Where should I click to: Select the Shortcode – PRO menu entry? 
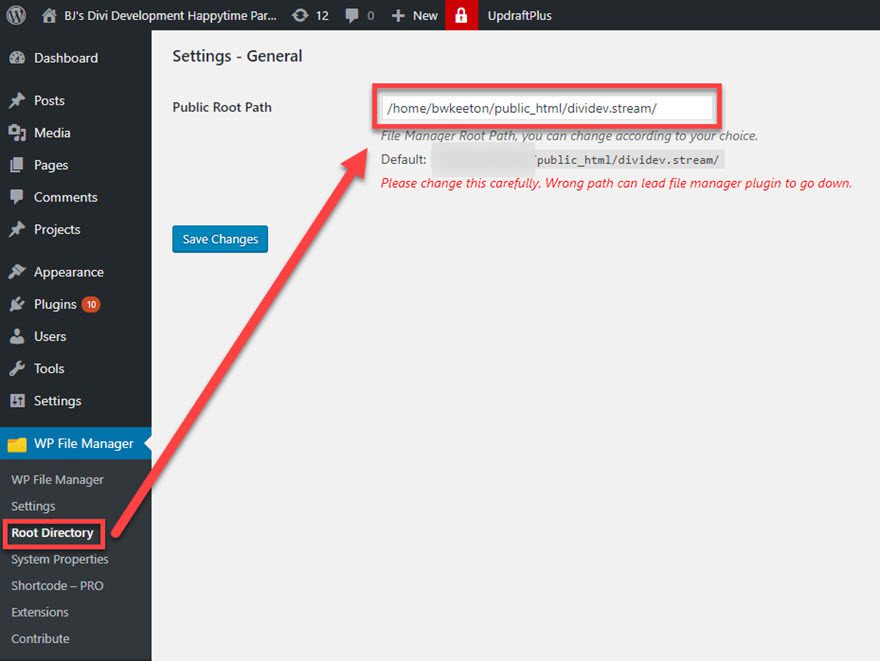[x=55, y=586]
